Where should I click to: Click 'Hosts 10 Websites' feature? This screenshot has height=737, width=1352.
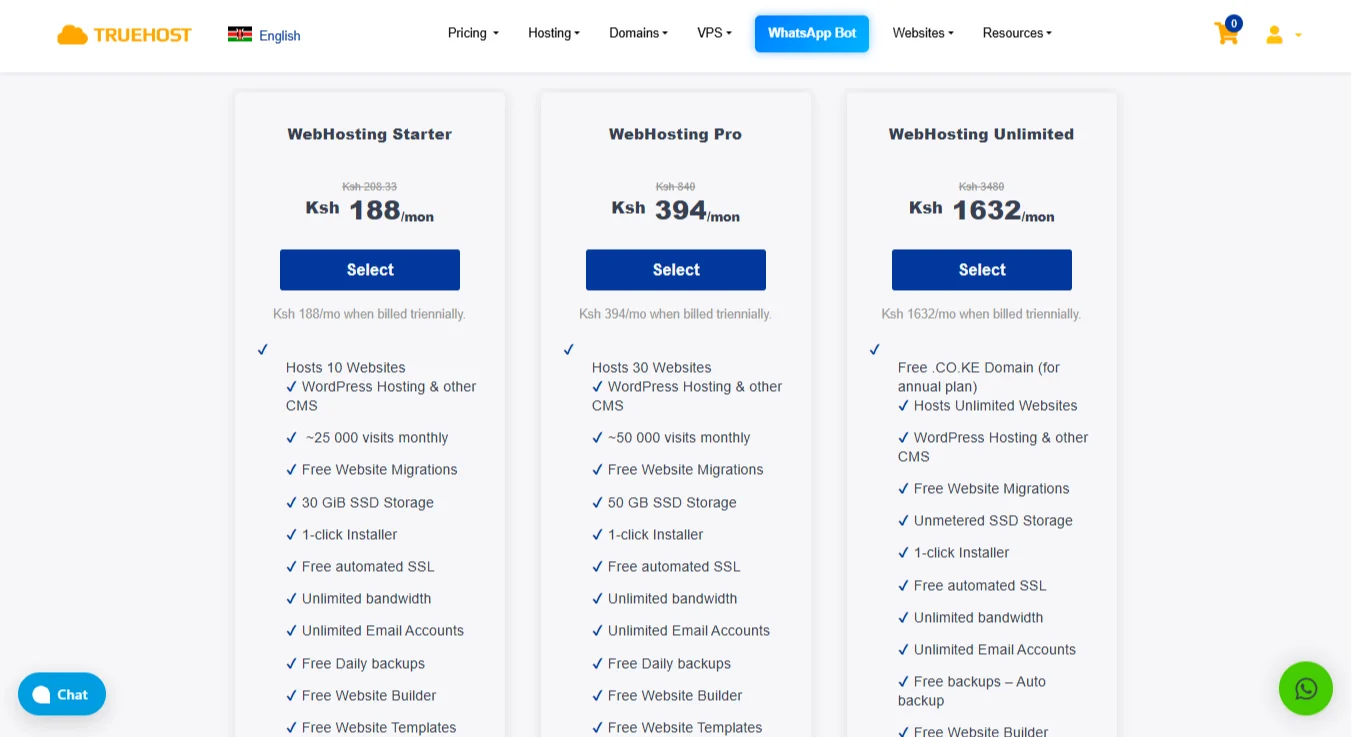point(346,368)
